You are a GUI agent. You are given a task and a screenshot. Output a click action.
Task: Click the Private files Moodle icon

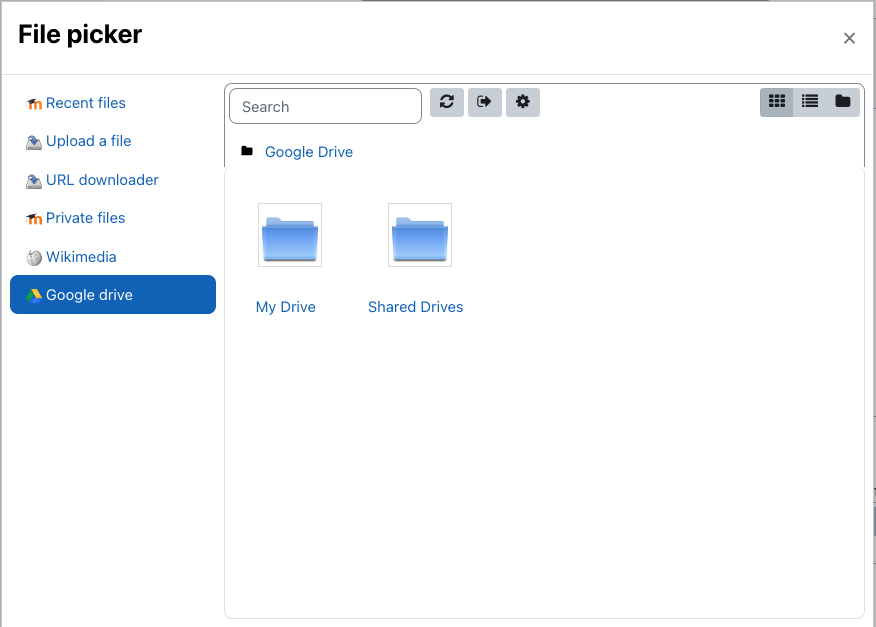(34, 219)
